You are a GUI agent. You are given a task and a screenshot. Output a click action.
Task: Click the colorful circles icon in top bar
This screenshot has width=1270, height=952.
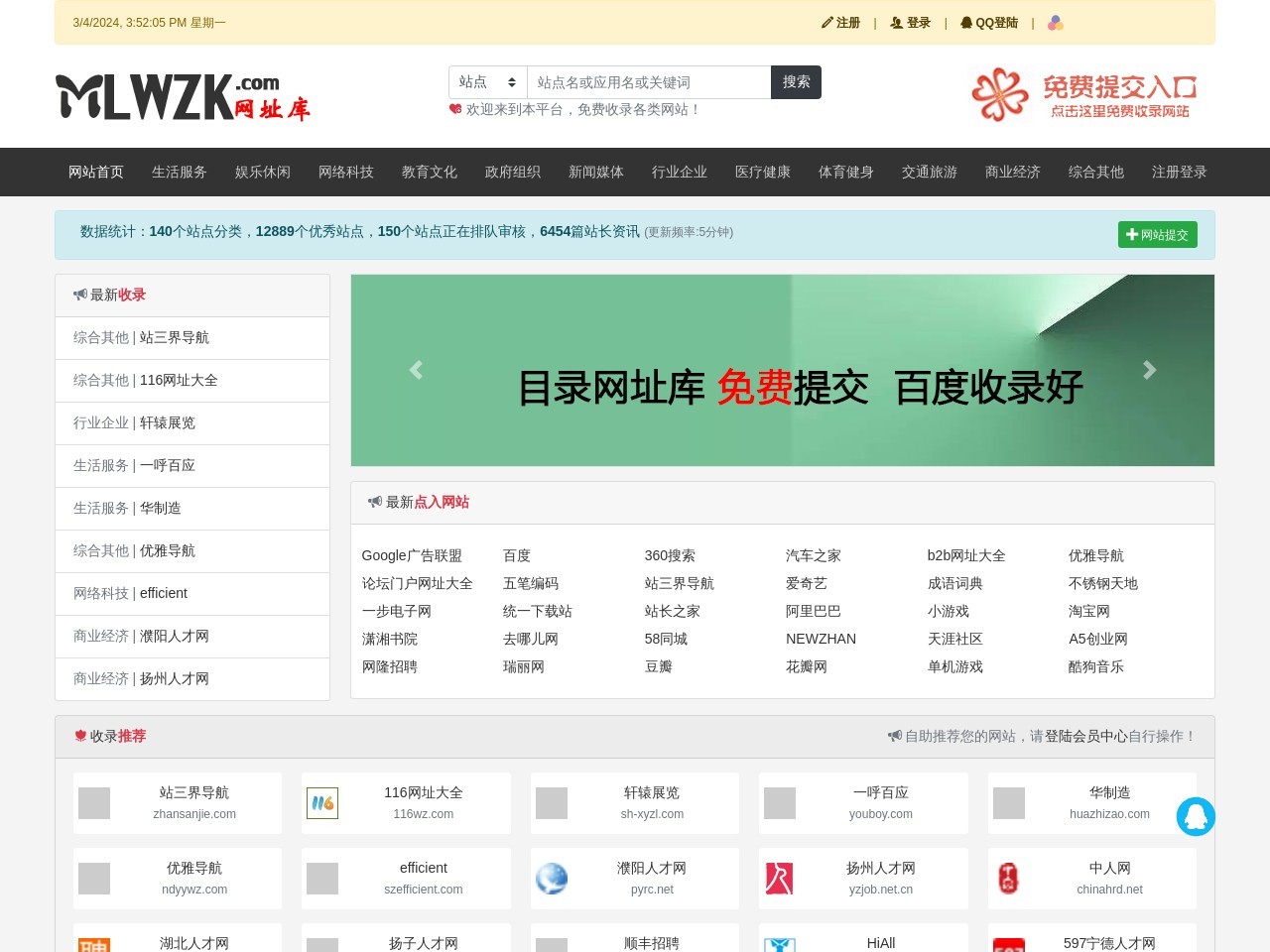(1055, 22)
